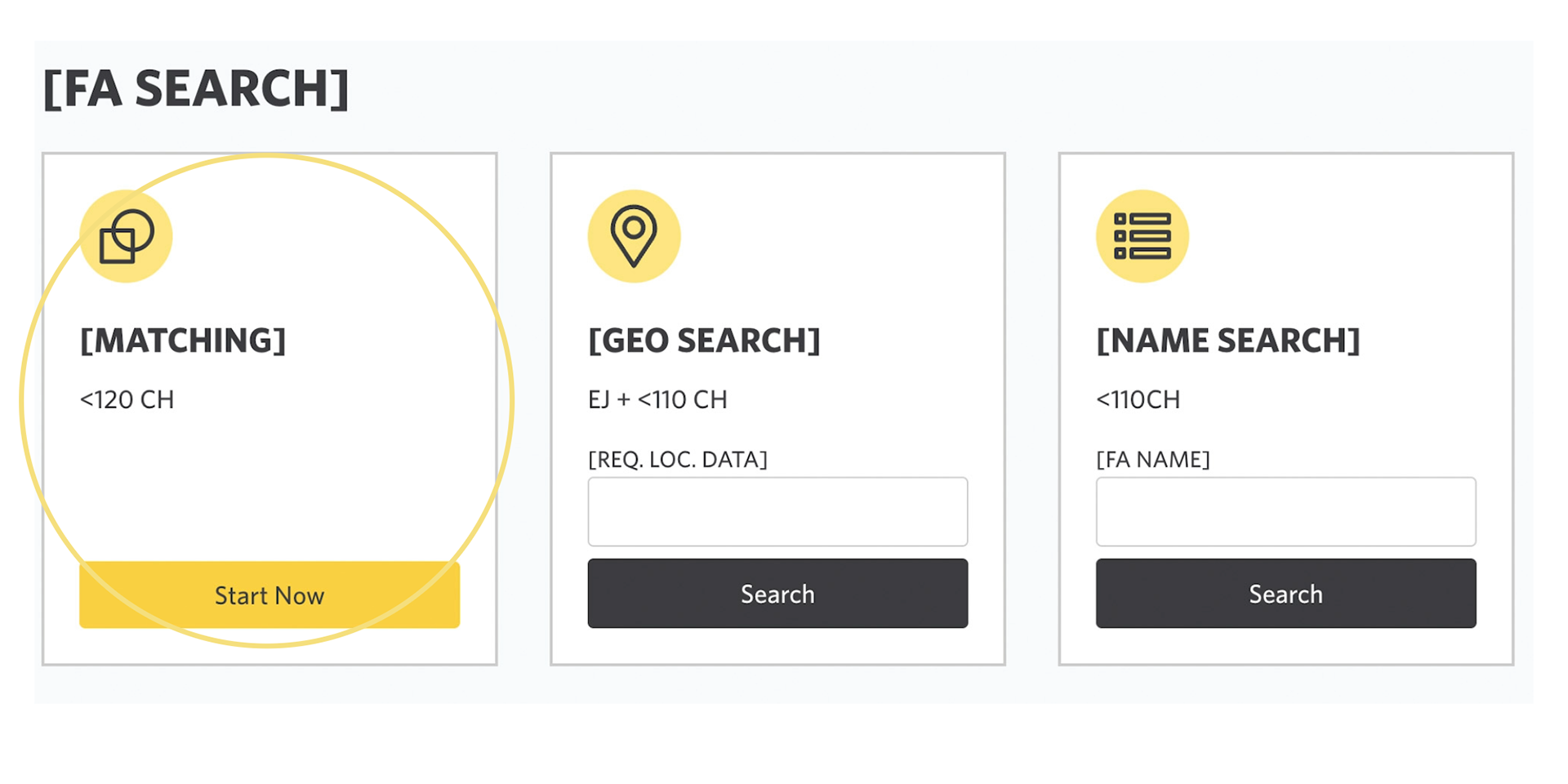The height and width of the screenshot is (784, 1568).
Task: Click the Geo Search location pin icon
Action: click(634, 236)
